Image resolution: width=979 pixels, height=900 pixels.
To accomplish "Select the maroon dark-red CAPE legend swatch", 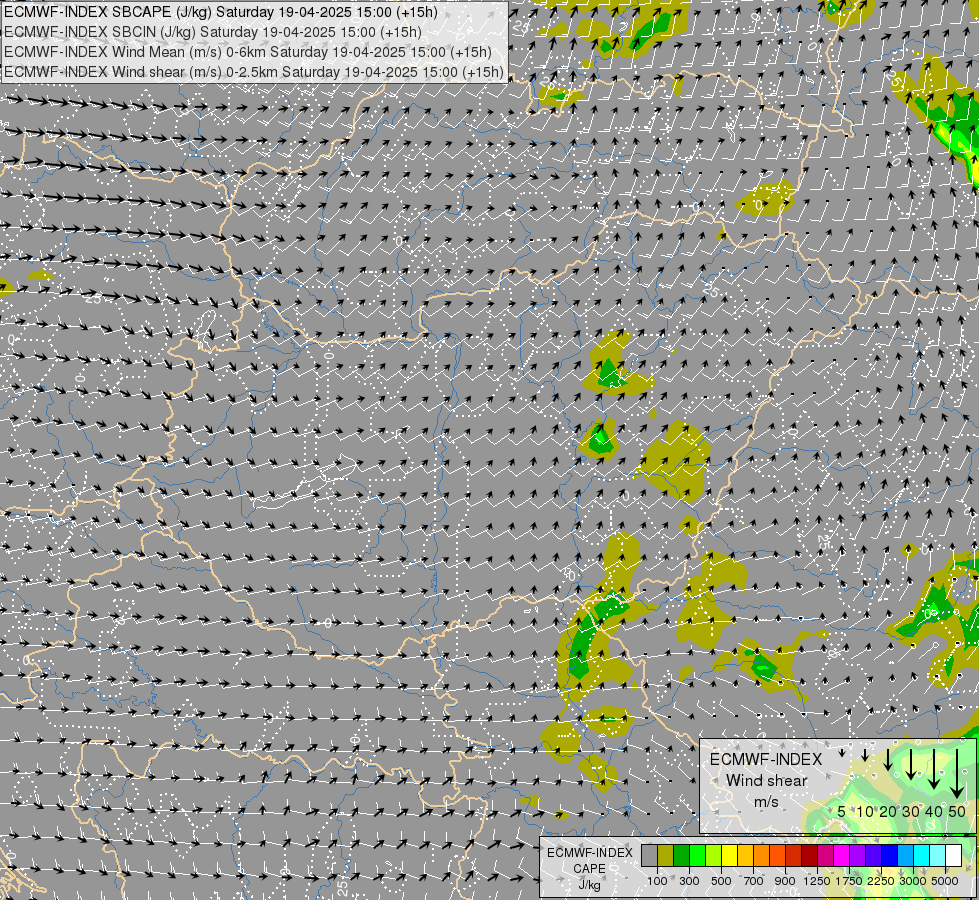I will point(810,855).
